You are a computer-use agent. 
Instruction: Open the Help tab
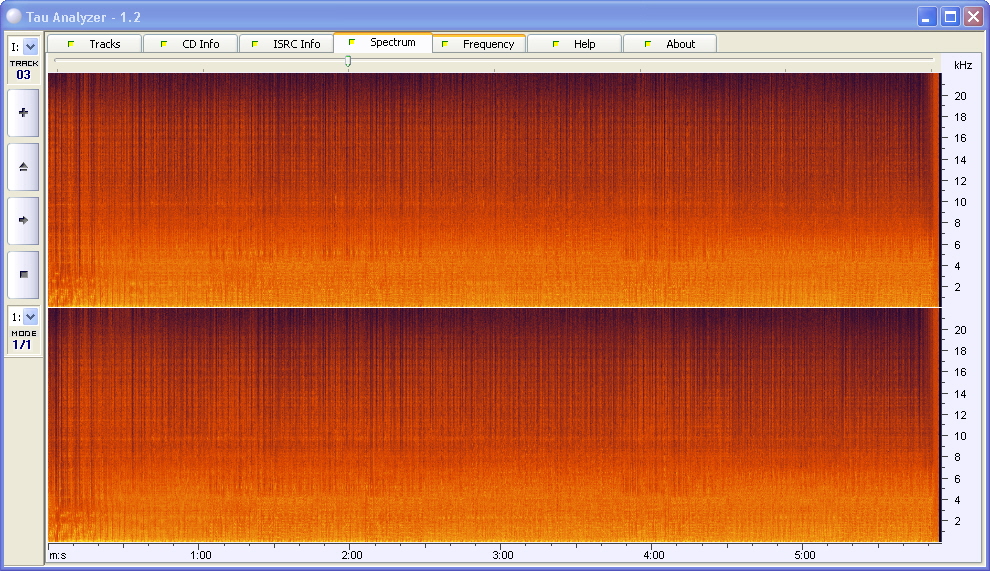pyautogui.click(x=574, y=44)
